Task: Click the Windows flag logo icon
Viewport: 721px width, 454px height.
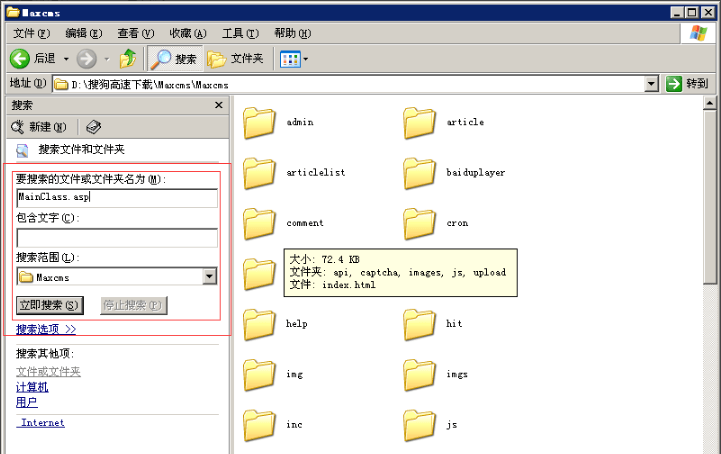Action: [698, 33]
